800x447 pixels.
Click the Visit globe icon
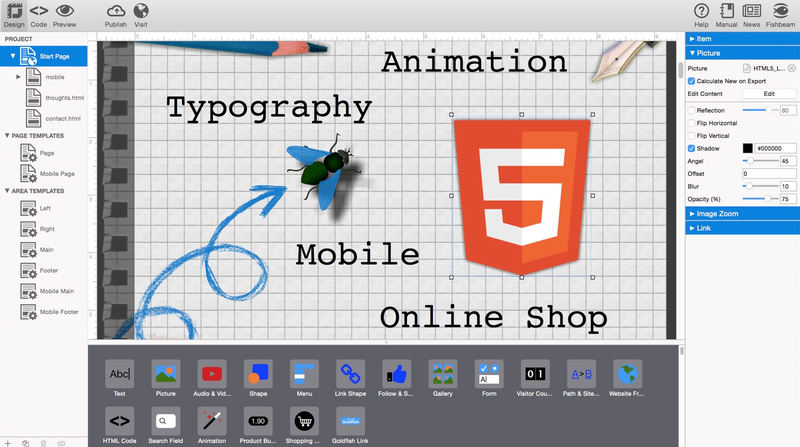point(141,15)
